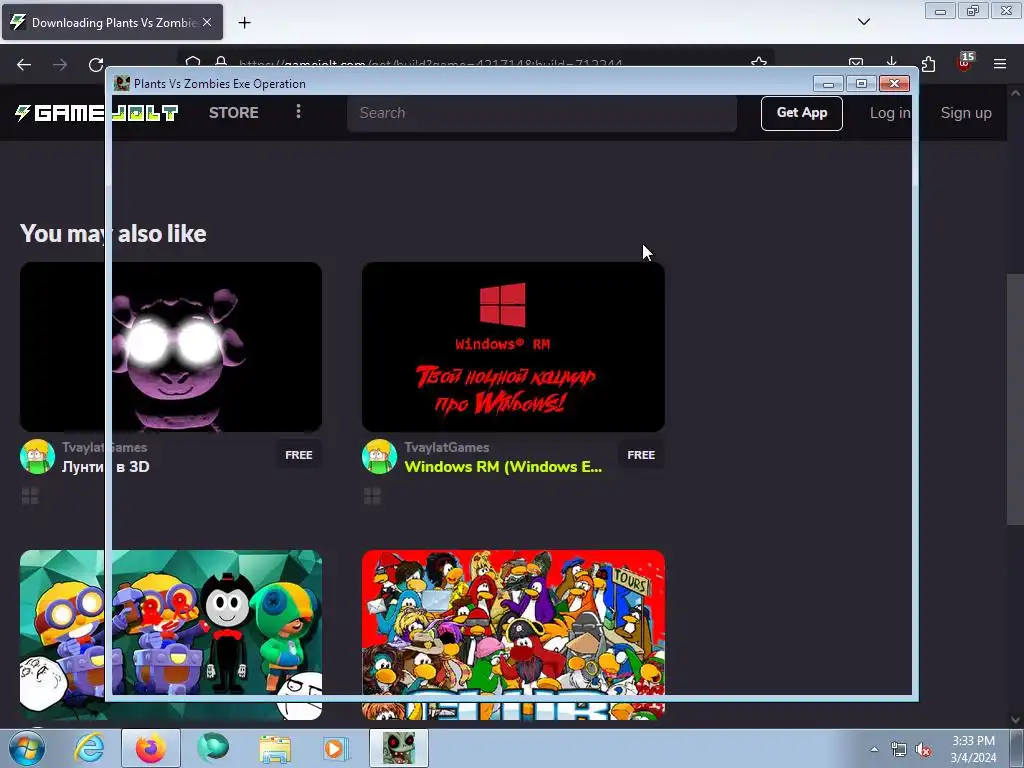
Task: Click the uBlock extension icon with badge 15
Action: (x=965, y=62)
